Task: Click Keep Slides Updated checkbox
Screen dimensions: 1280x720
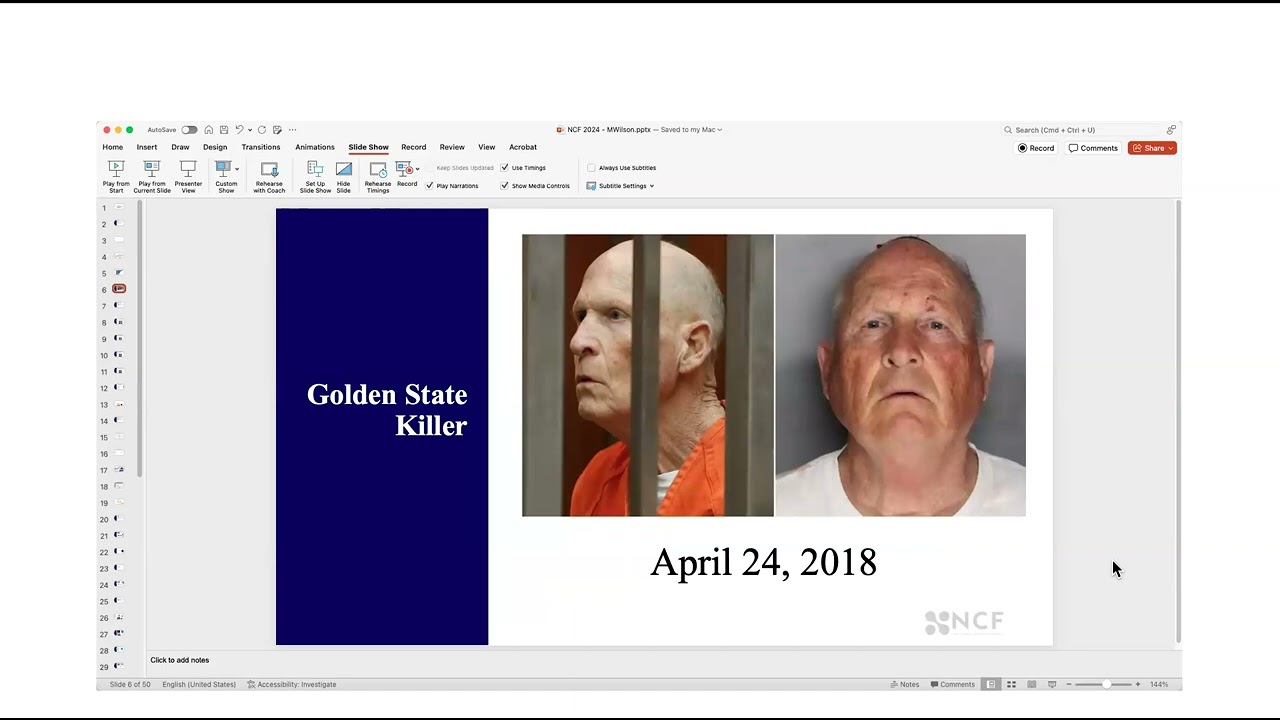Action: [430, 168]
